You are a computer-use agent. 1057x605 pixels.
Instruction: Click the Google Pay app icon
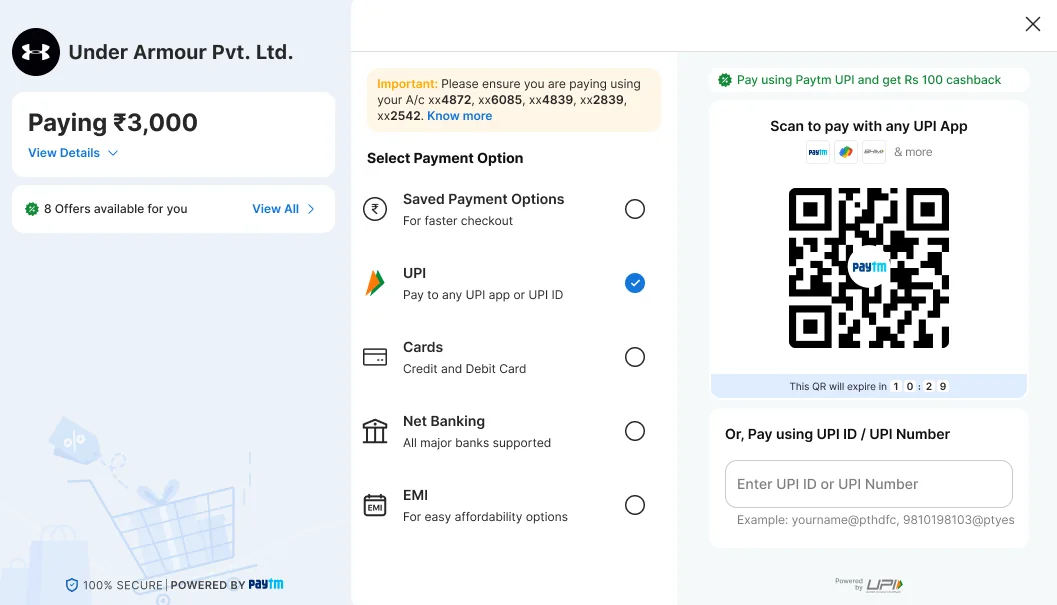click(845, 152)
